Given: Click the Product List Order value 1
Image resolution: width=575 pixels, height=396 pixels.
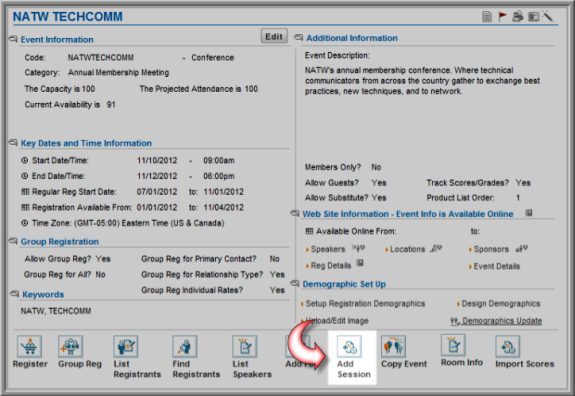Looking at the screenshot, I should pos(518,198).
